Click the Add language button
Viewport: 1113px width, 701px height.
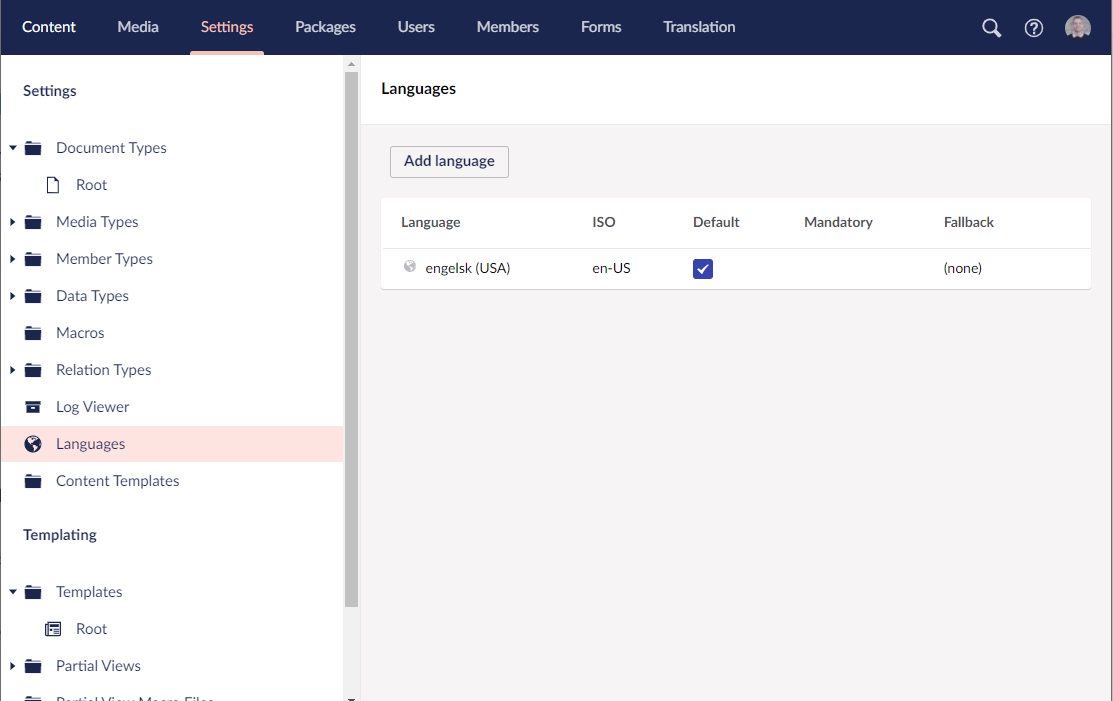(x=449, y=161)
